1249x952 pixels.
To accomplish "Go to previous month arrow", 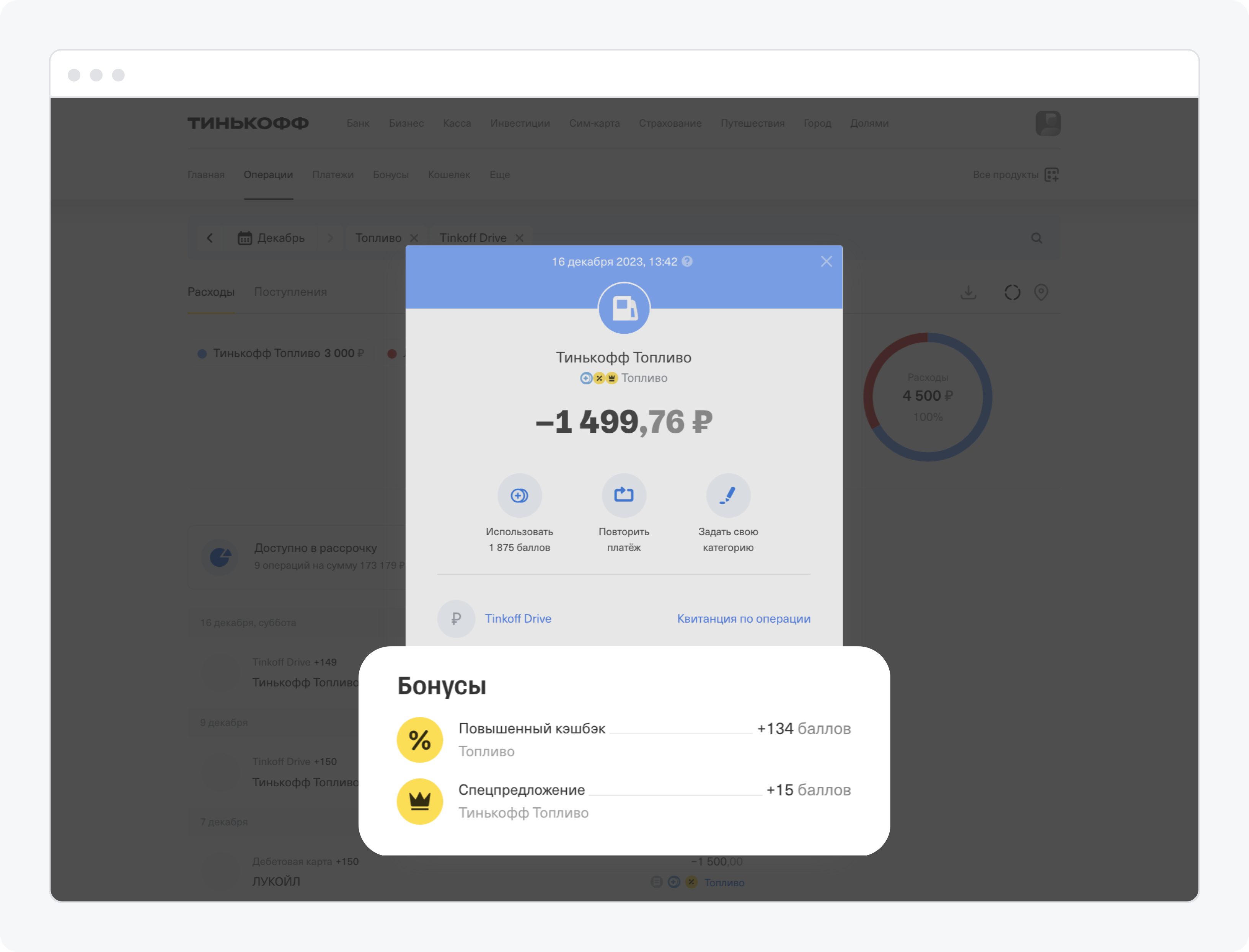I will coord(210,238).
